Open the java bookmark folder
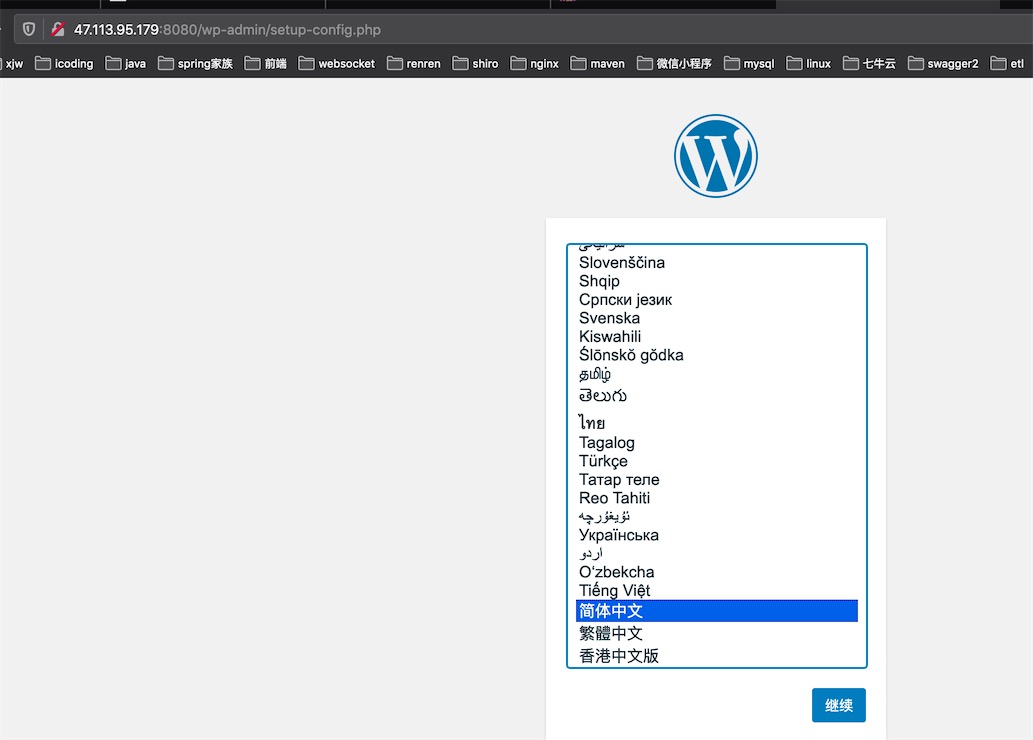 (x=126, y=63)
